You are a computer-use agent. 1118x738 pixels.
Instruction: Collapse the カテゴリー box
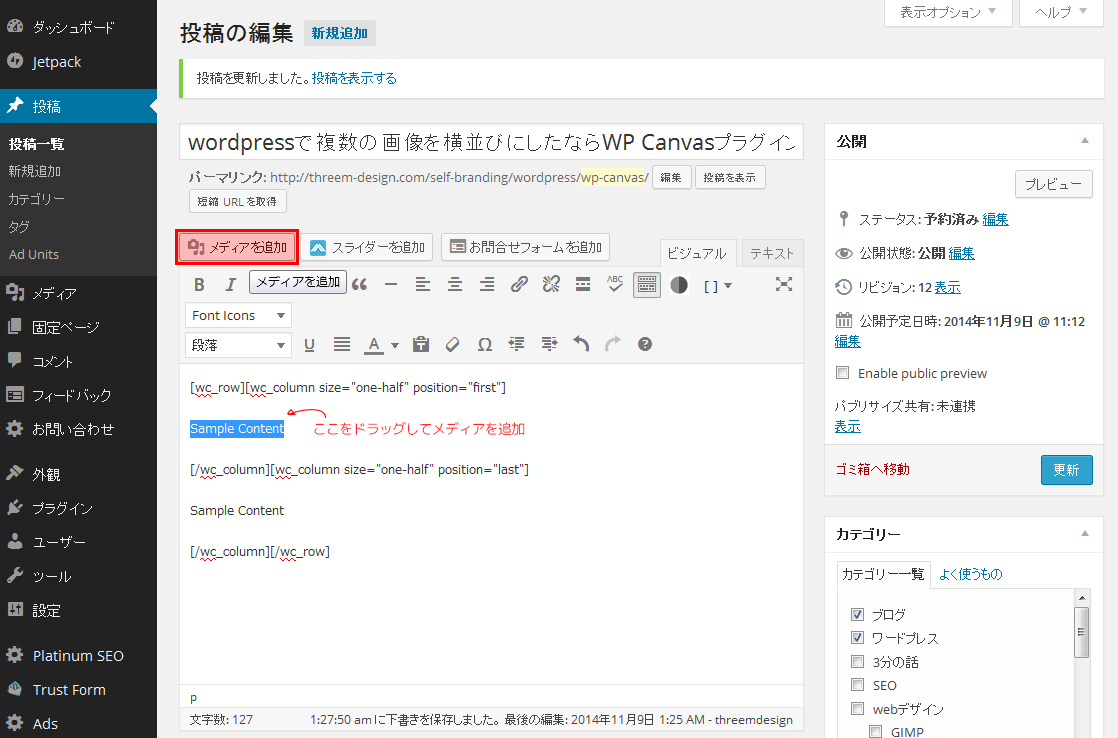point(1084,533)
